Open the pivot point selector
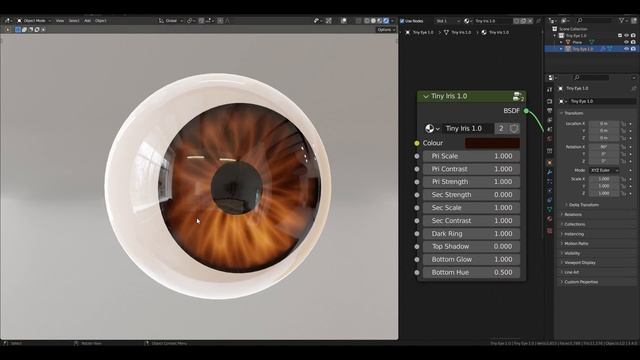This screenshot has height=360, width=640. coord(191,20)
